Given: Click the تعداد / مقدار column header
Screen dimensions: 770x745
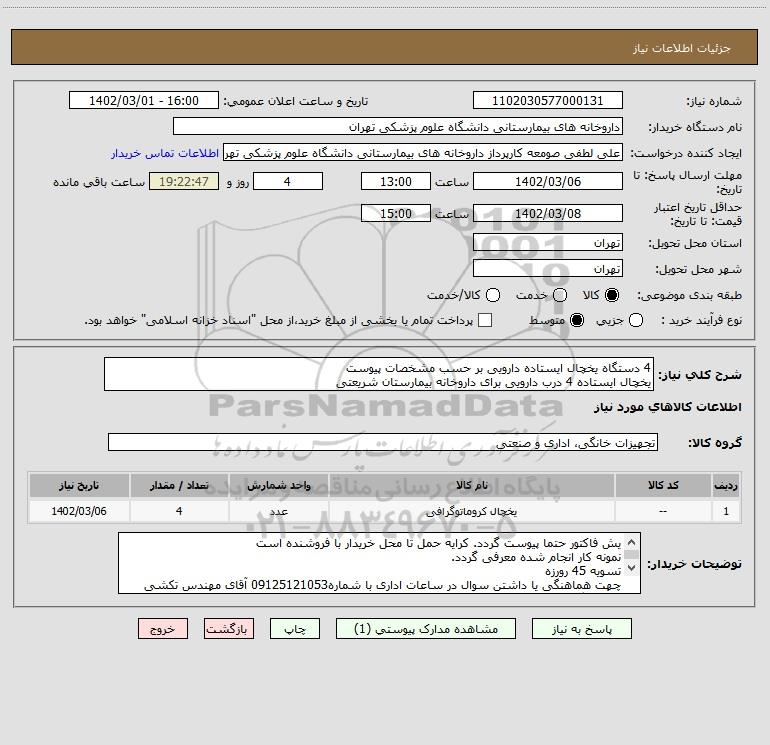Looking at the screenshot, I should tap(179, 485).
